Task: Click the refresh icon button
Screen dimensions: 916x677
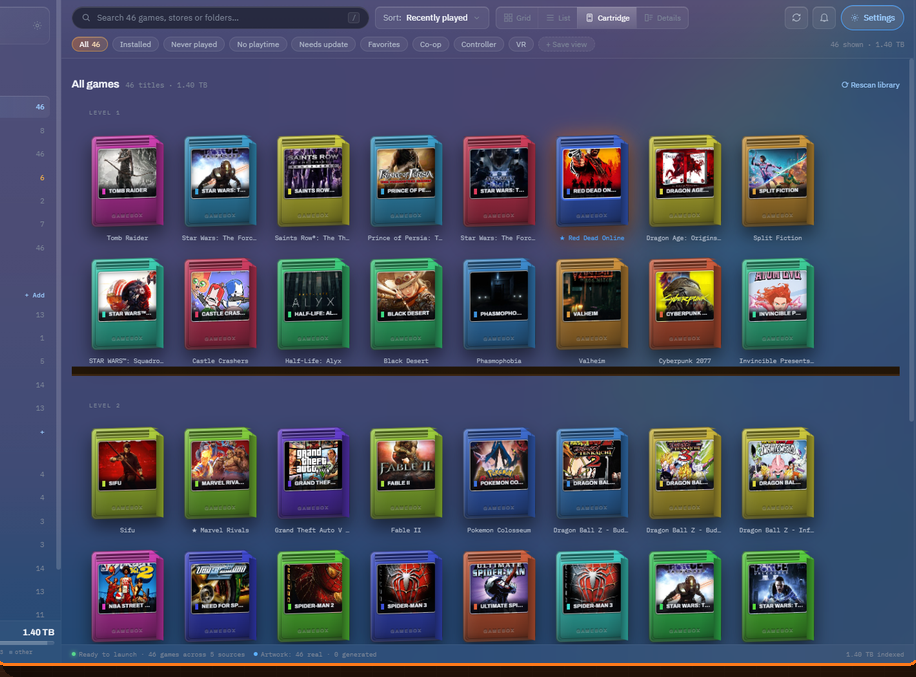Action: [796, 18]
